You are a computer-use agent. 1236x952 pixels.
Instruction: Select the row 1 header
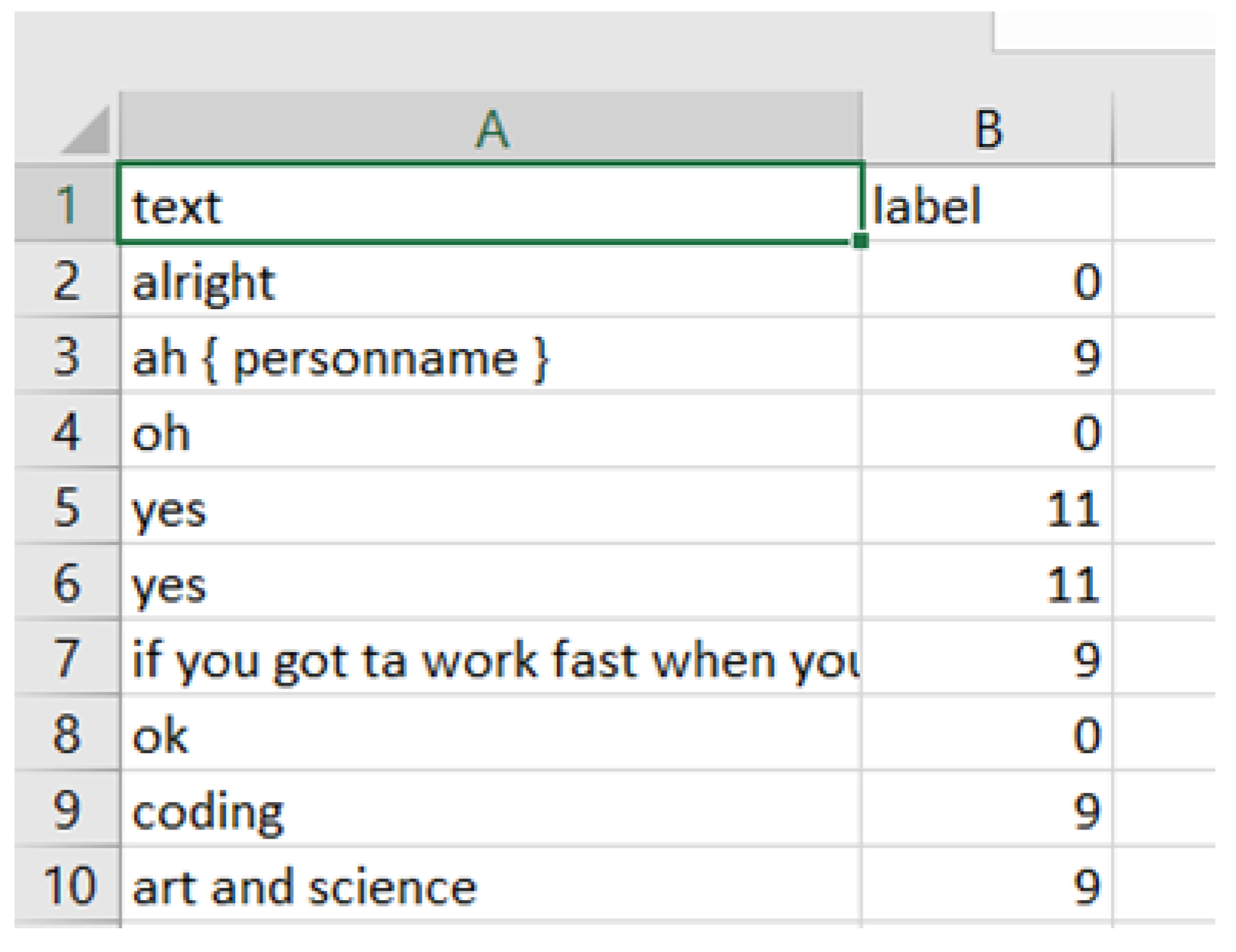[67, 204]
